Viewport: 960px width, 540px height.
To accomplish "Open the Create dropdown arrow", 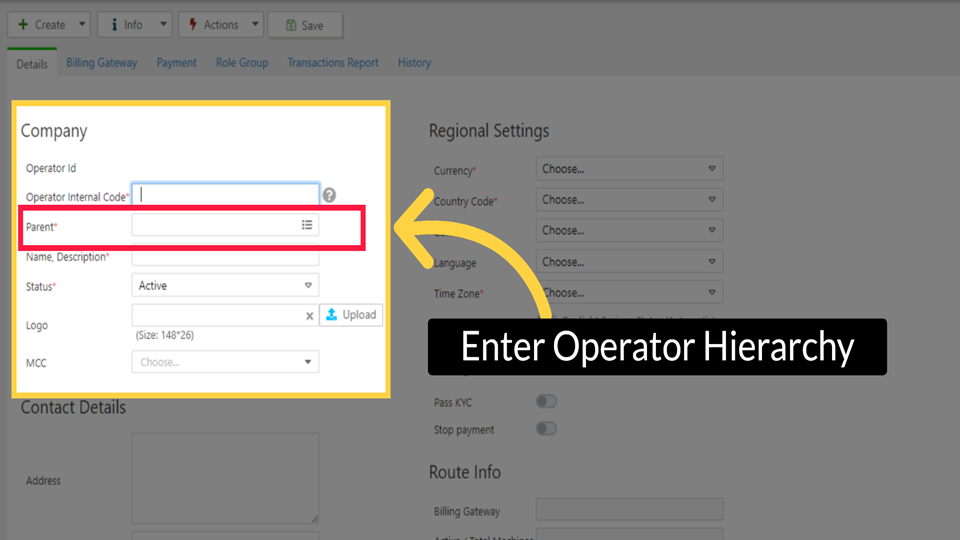I will tap(82, 25).
